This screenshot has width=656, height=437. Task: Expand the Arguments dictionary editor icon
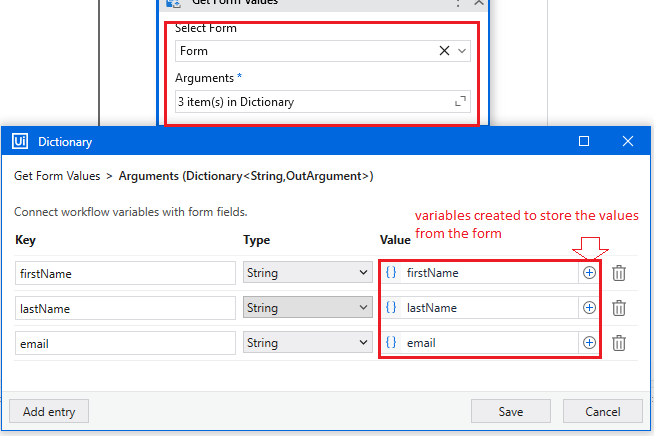460,101
